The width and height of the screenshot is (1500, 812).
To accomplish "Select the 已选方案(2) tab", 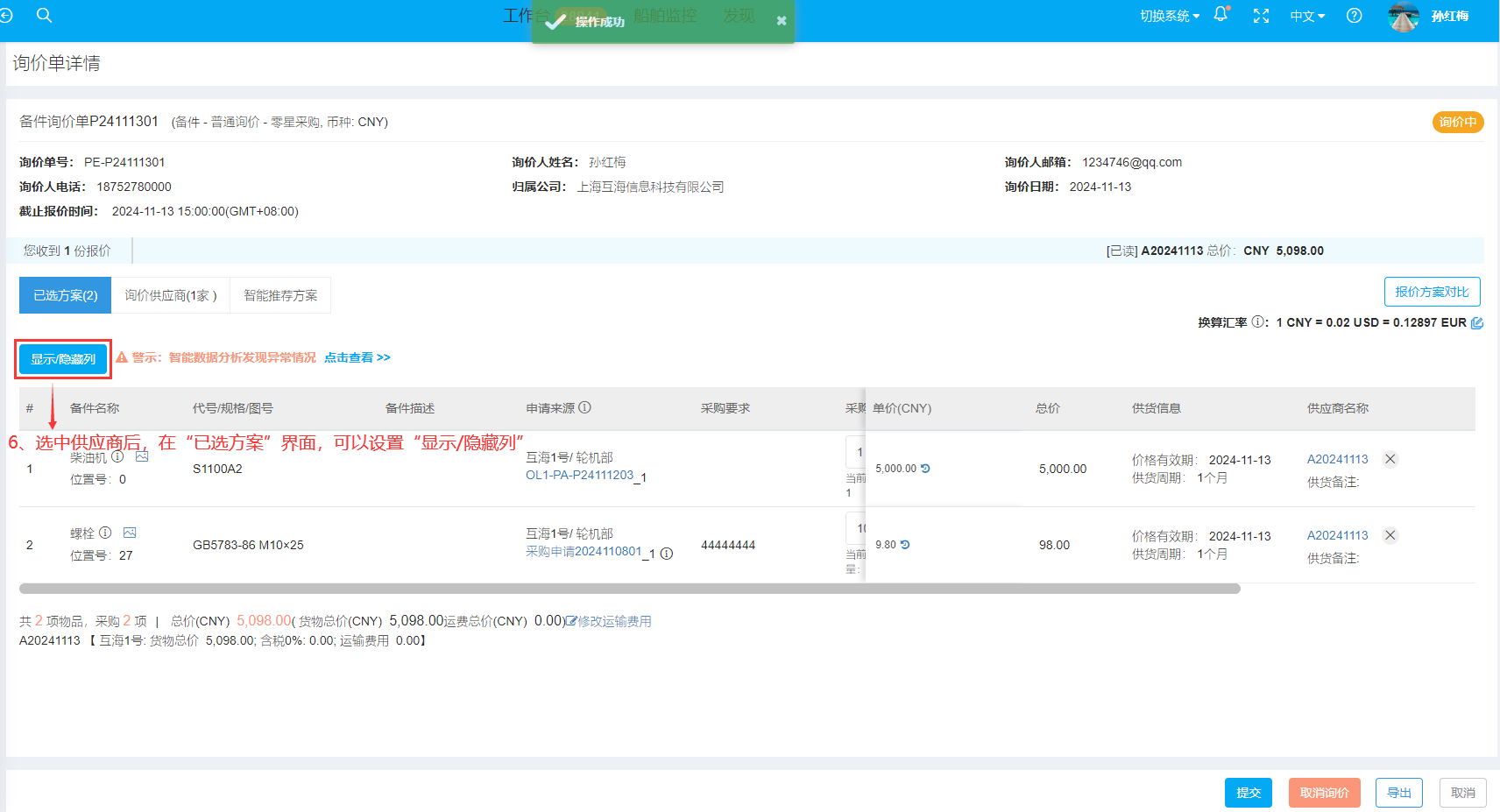I will 66,295.
